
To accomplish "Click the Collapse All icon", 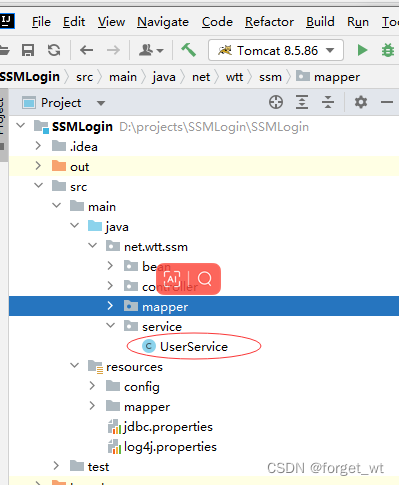I will 328,102.
